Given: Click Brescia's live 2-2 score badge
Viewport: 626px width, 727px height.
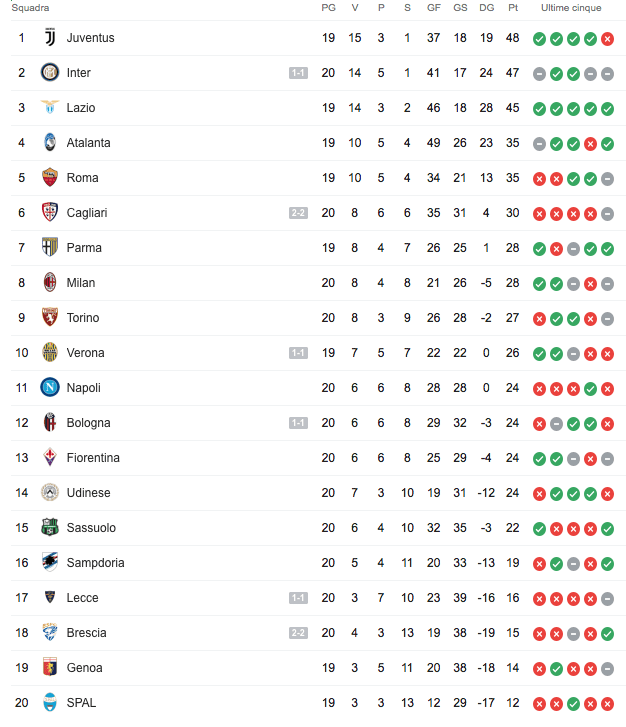Looking at the screenshot, I should coord(298,633).
